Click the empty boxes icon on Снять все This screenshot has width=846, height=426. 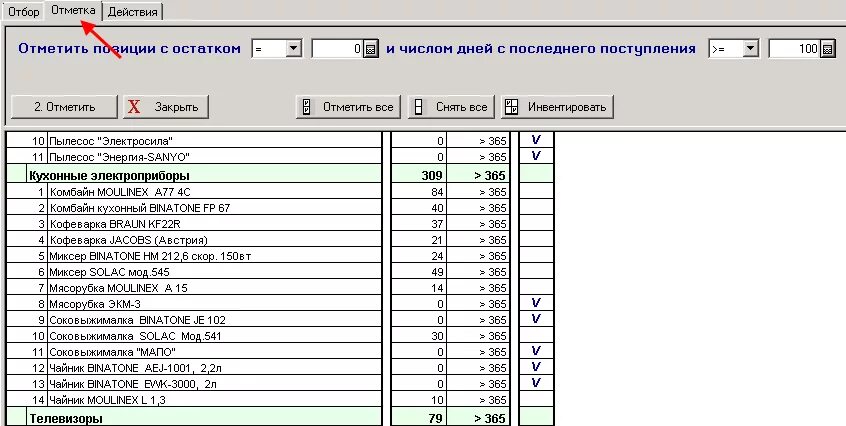pyautogui.click(x=418, y=107)
